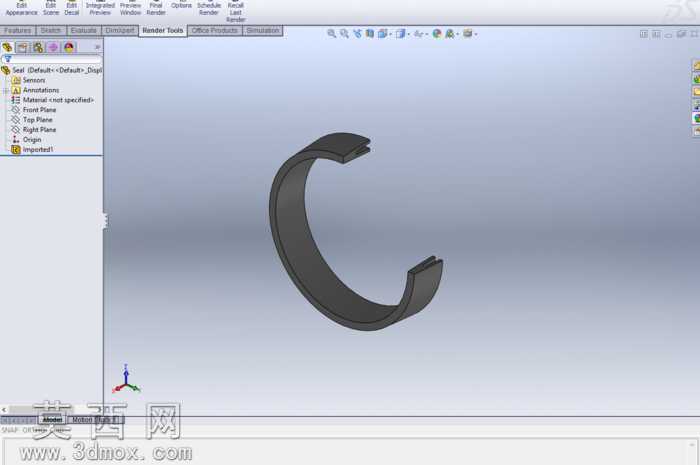Open the Edit Appearance tool
The height and width of the screenshot is (465, 700).
click(21, 8)
